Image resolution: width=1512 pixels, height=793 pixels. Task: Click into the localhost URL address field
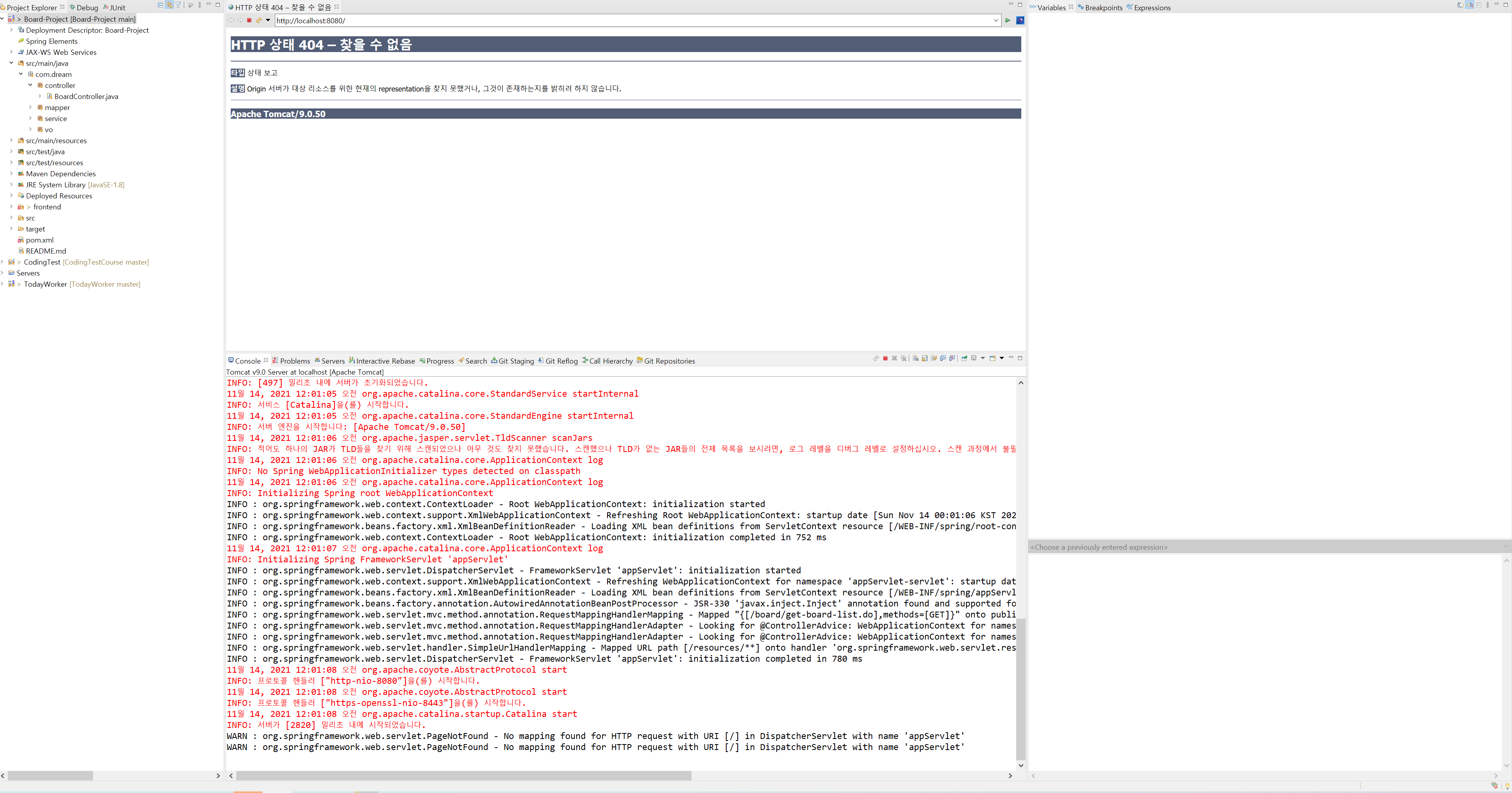[587, 21]
